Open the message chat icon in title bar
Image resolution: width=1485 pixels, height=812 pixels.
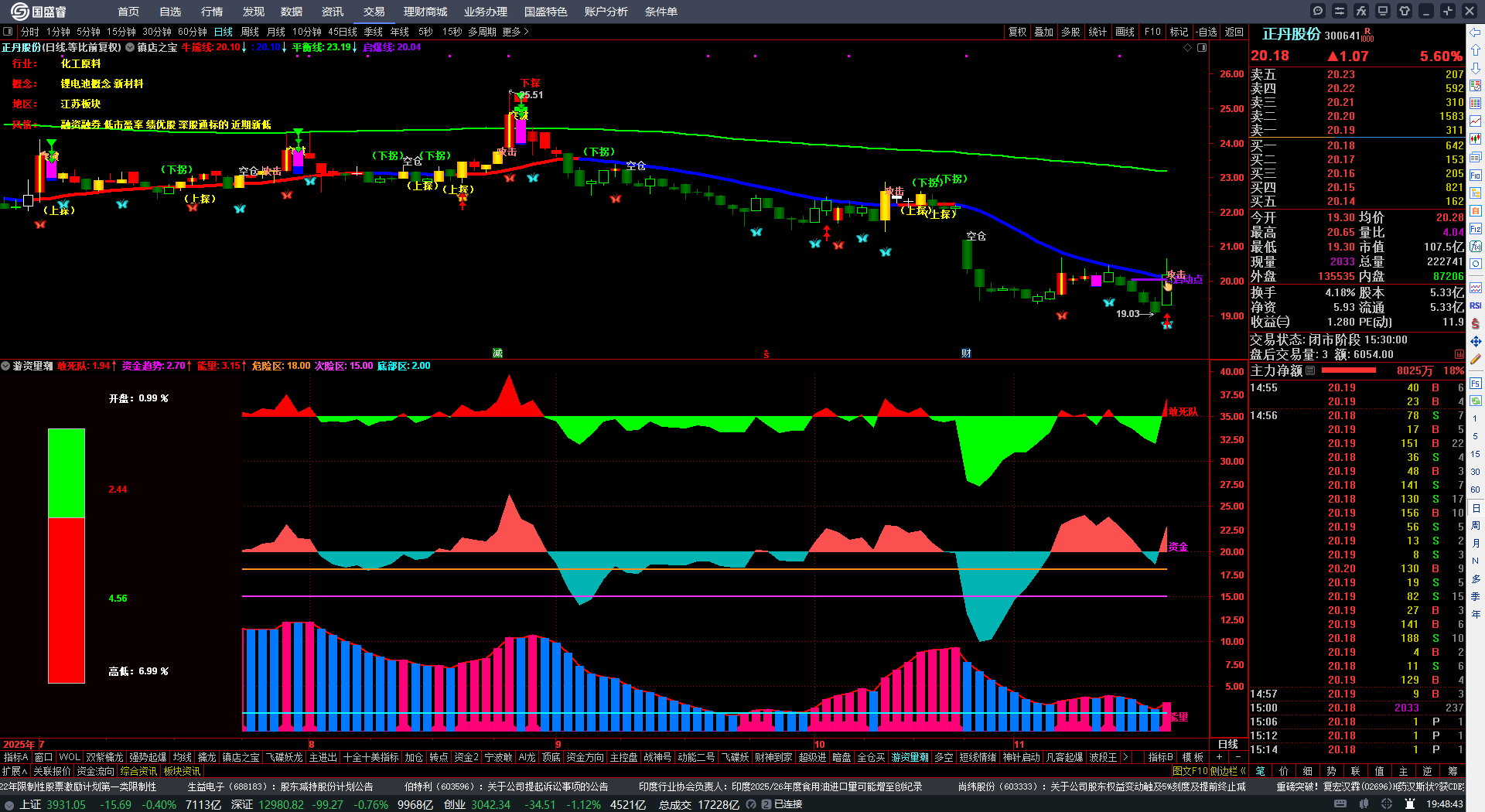pyautogui.click(x=1318, y=11)
